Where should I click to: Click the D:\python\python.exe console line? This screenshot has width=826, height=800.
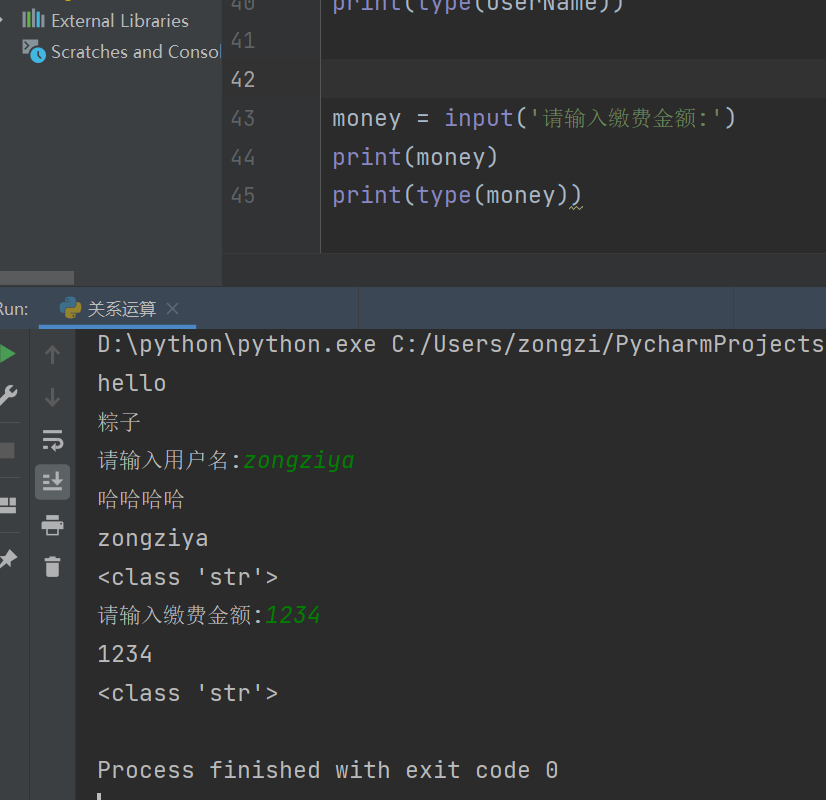click(x=461, y=344)
